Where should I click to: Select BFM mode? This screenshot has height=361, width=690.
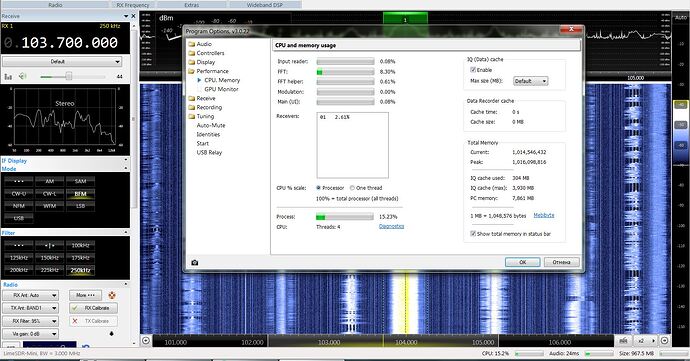(x=80, y=194)
